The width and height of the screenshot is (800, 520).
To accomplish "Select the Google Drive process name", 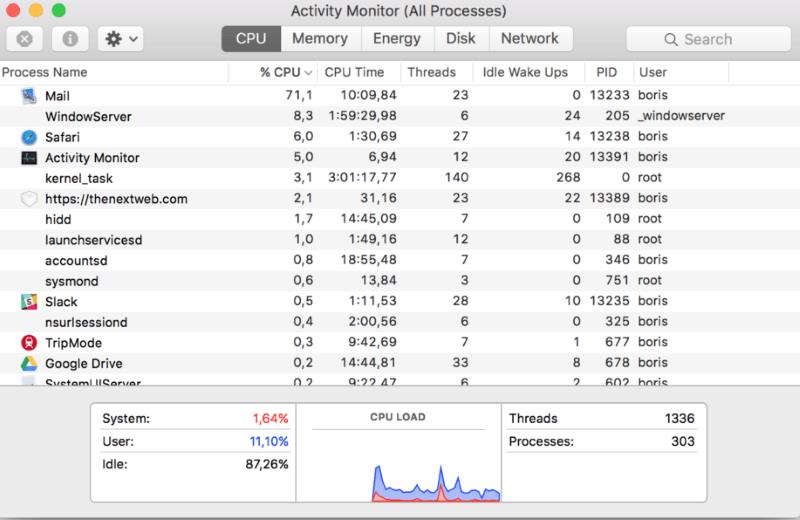I will (84, 363).
